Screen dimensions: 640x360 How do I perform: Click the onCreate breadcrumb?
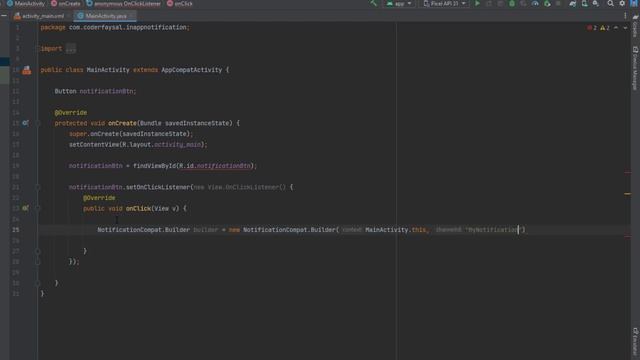[x=66, y=4]
